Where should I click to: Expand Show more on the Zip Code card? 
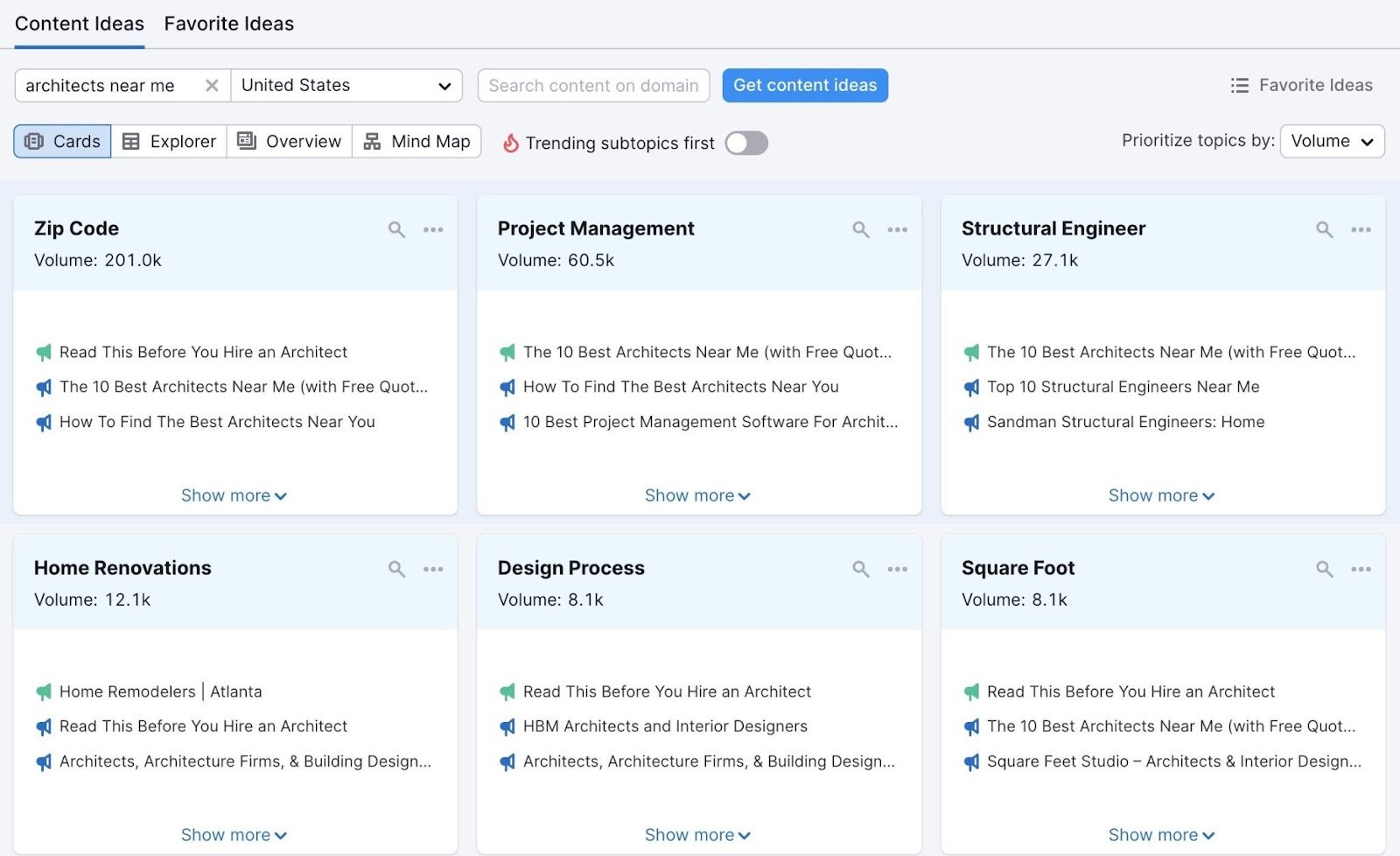coord(234,495)
